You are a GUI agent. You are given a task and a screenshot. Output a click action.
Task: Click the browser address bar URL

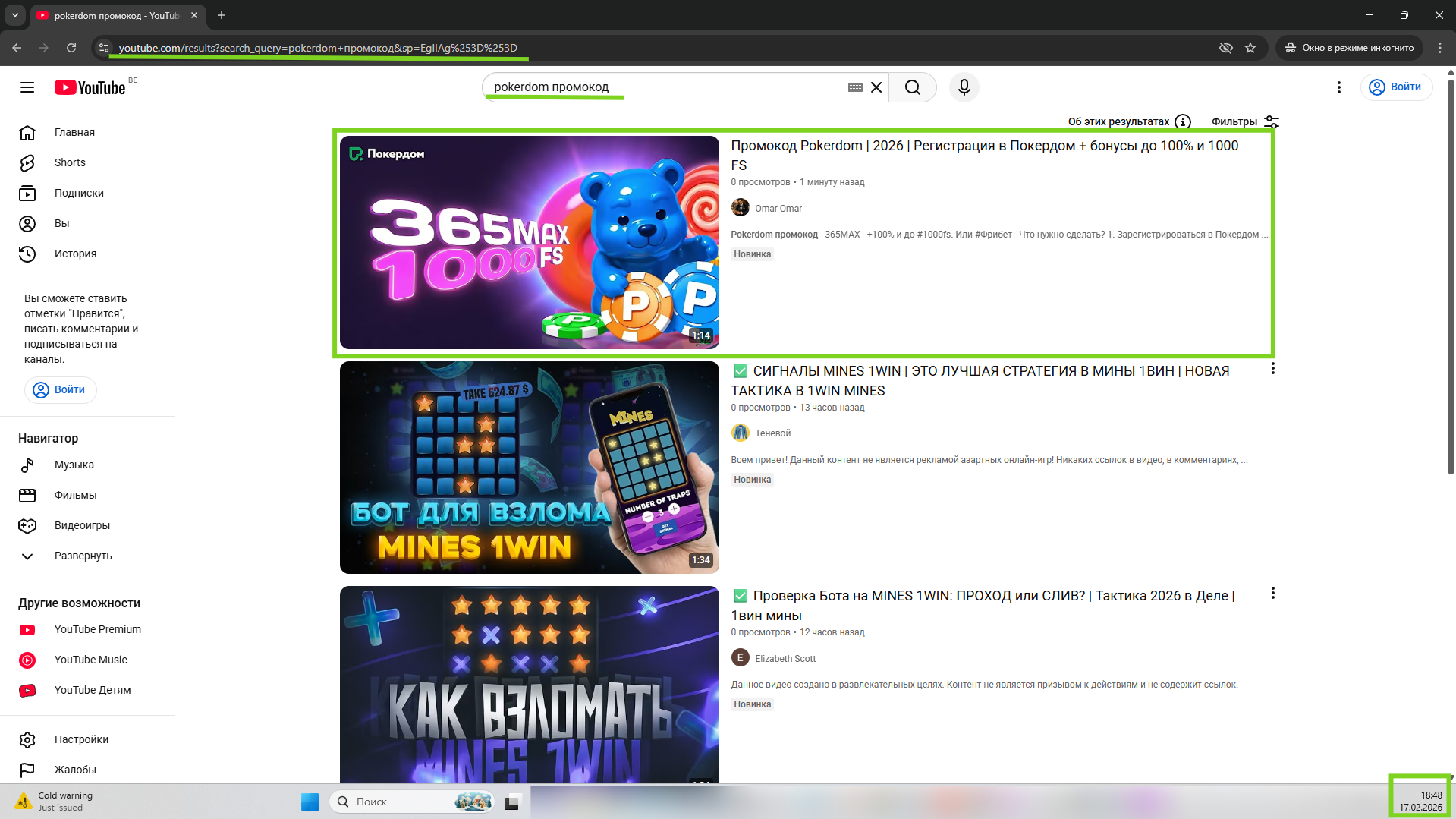click(318, 48)
